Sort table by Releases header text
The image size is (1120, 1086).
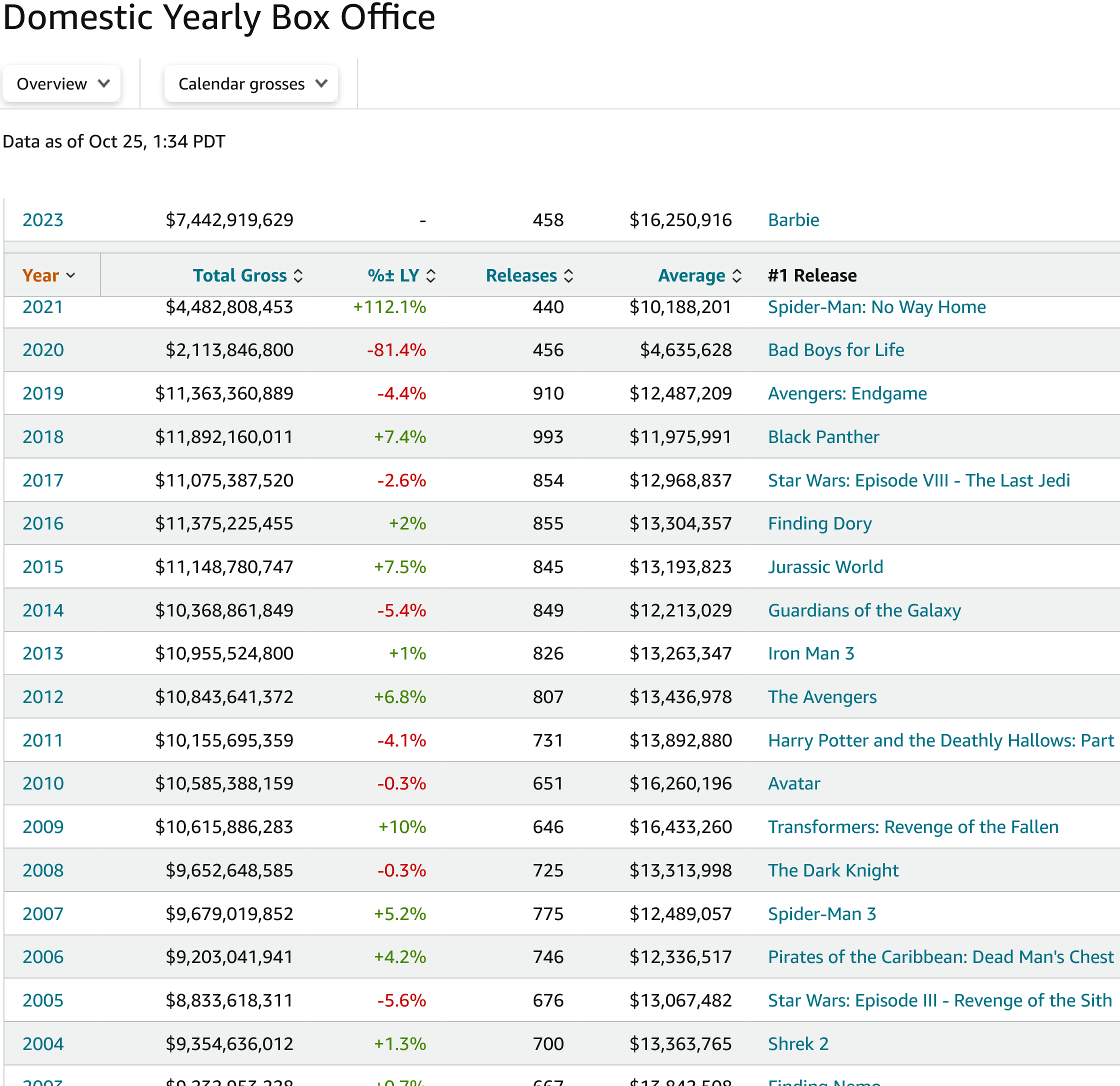[520, 275]
